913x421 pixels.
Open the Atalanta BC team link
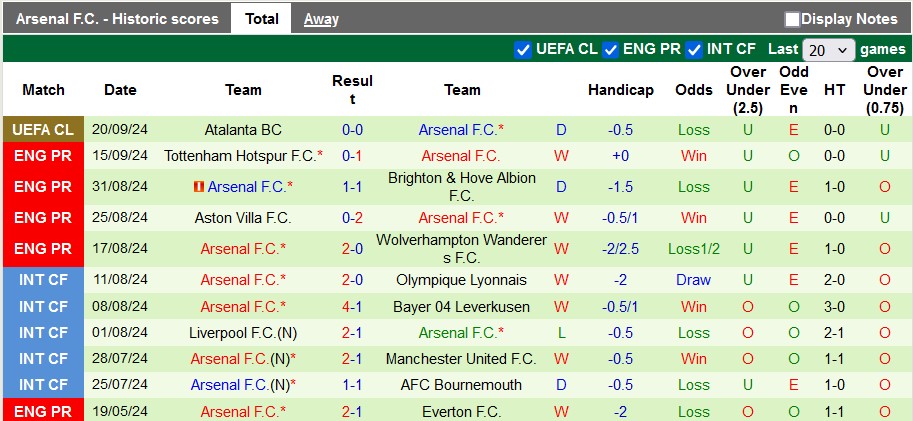243,130
